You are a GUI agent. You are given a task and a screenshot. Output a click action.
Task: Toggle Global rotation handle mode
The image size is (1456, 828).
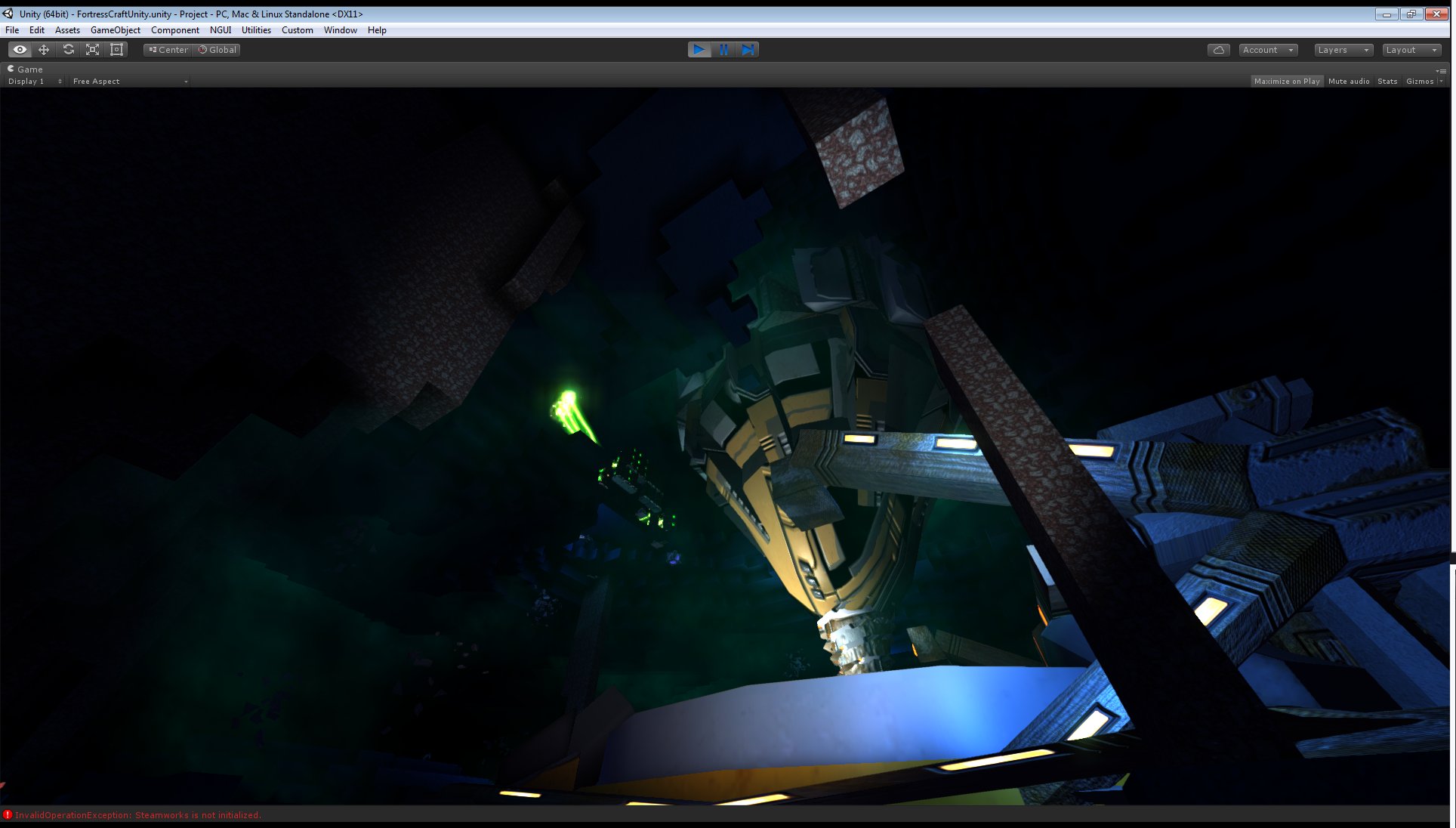tap(217, 50)
